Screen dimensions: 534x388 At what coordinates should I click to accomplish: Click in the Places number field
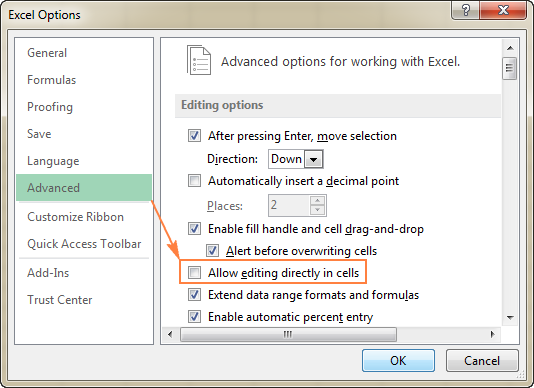(x=289, y=205)
